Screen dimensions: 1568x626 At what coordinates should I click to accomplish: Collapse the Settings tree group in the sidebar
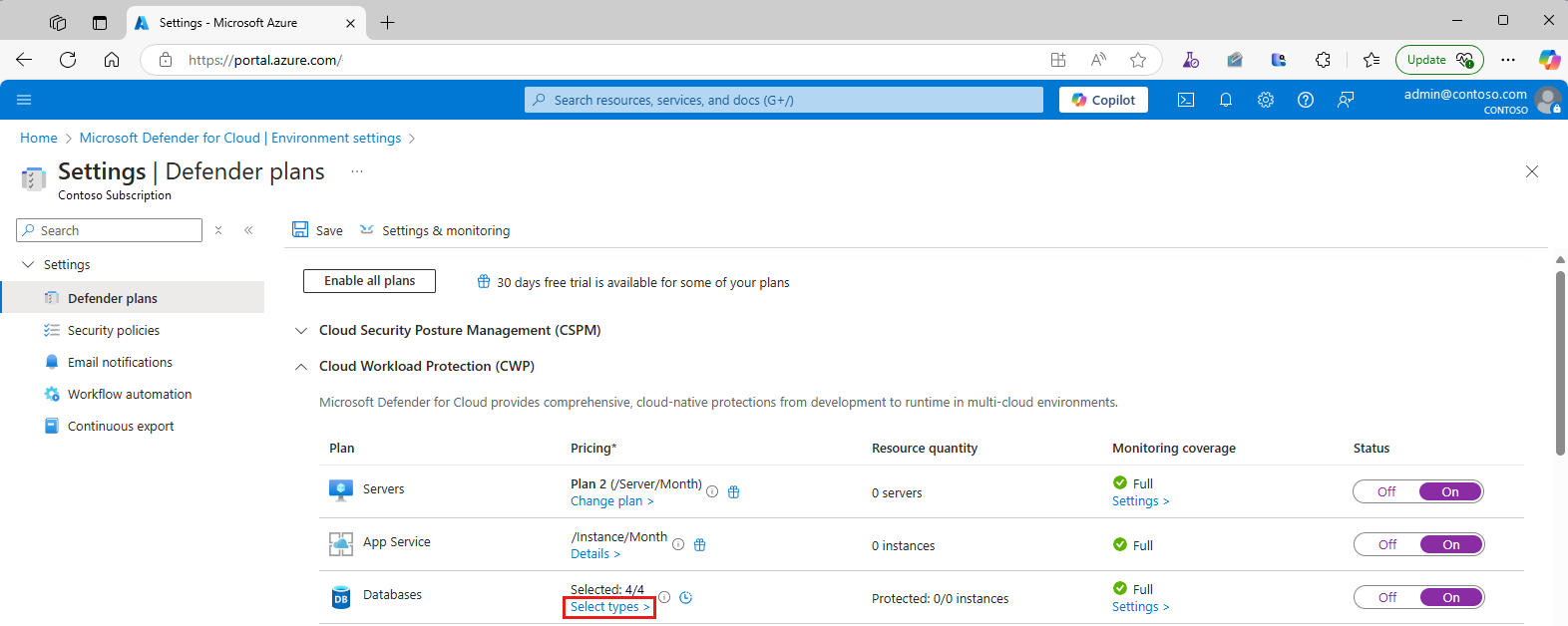tap(28, 264)
